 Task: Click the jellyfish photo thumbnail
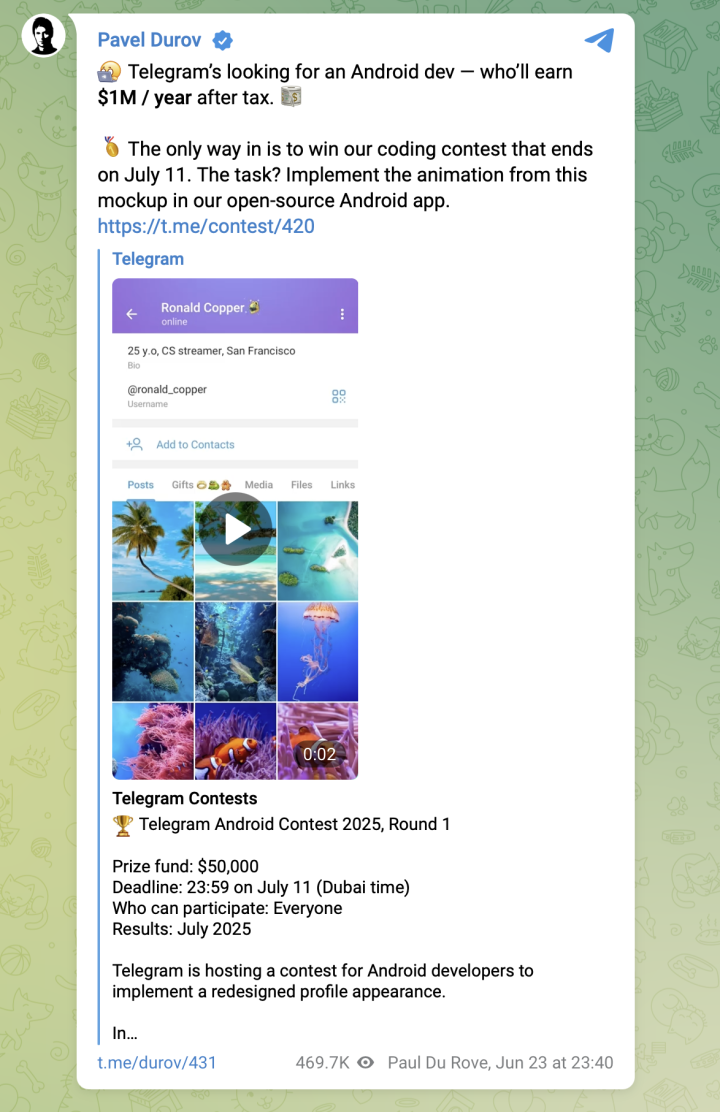pos(318,652)
